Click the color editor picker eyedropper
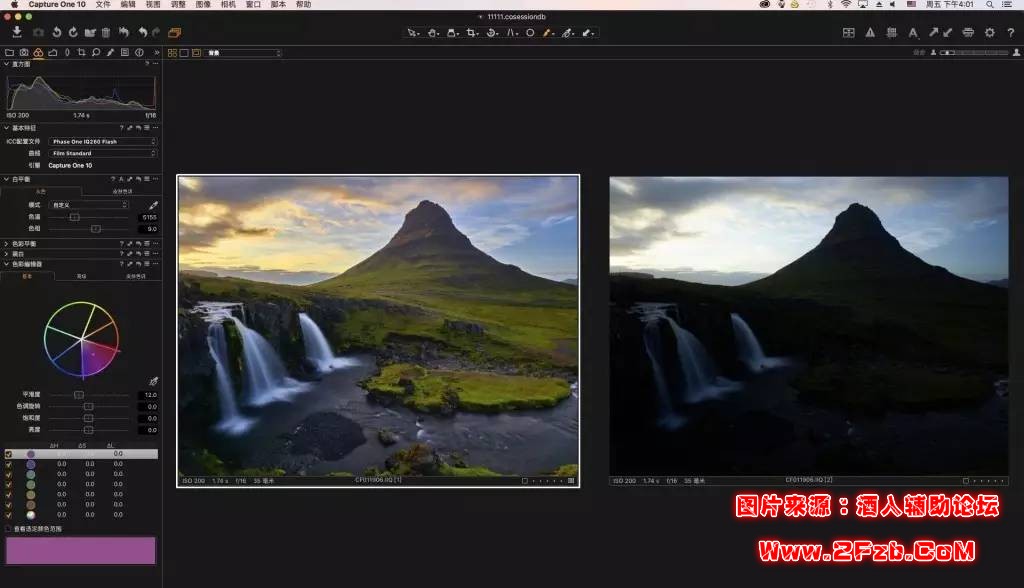Screen dimensions: 1024x588 pos(153,381)
